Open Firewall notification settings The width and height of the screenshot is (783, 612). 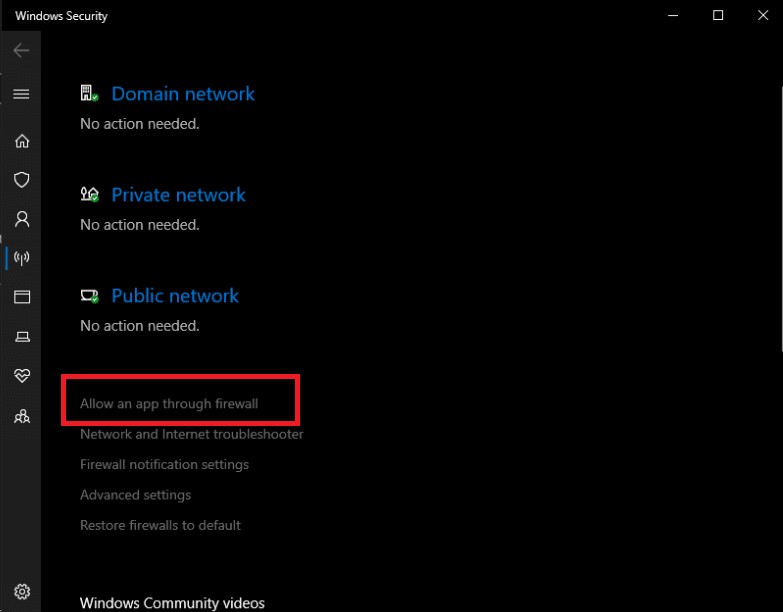(x=164, y=464)
